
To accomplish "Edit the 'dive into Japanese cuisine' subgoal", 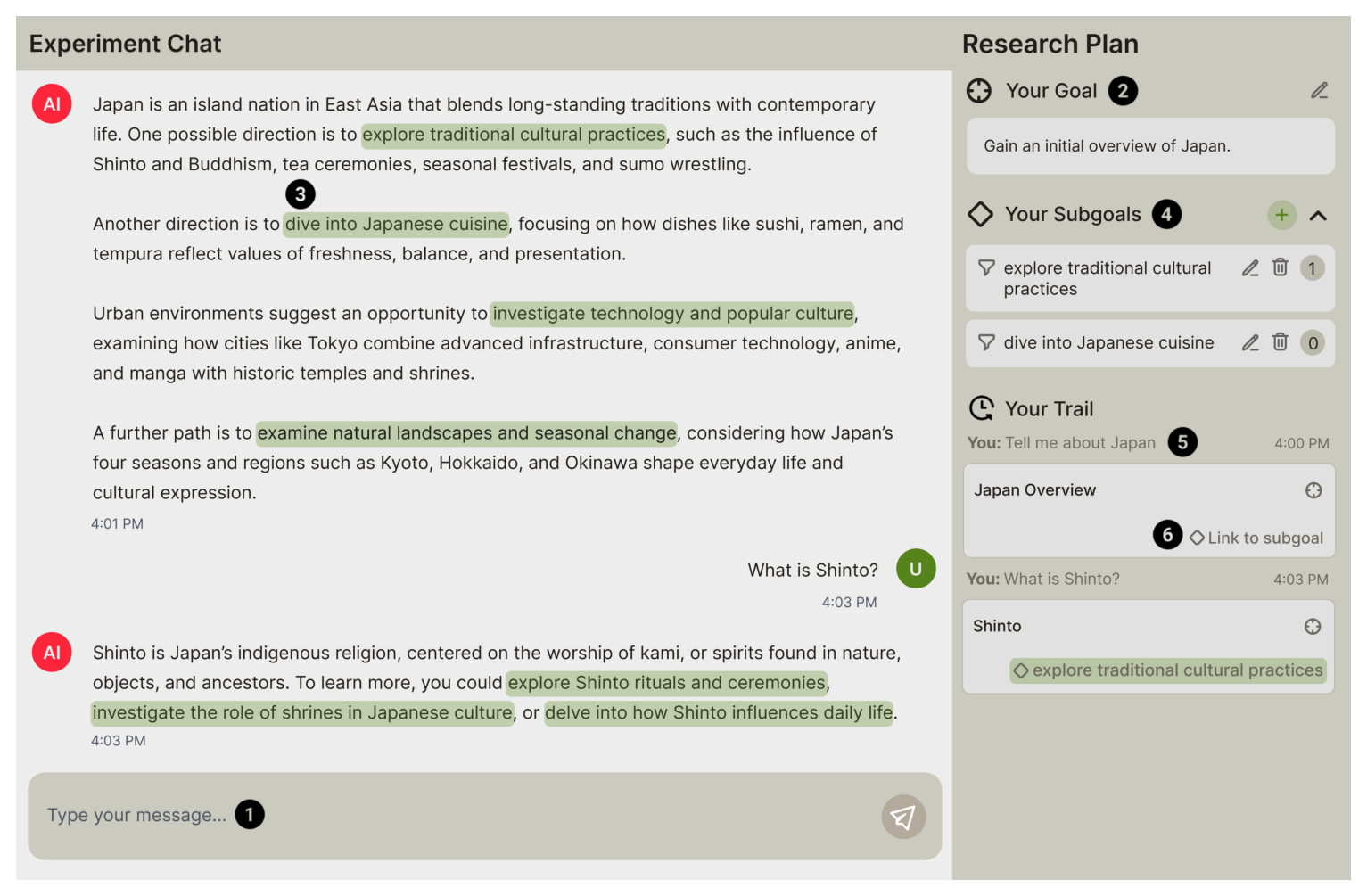I will point(1250,343).
